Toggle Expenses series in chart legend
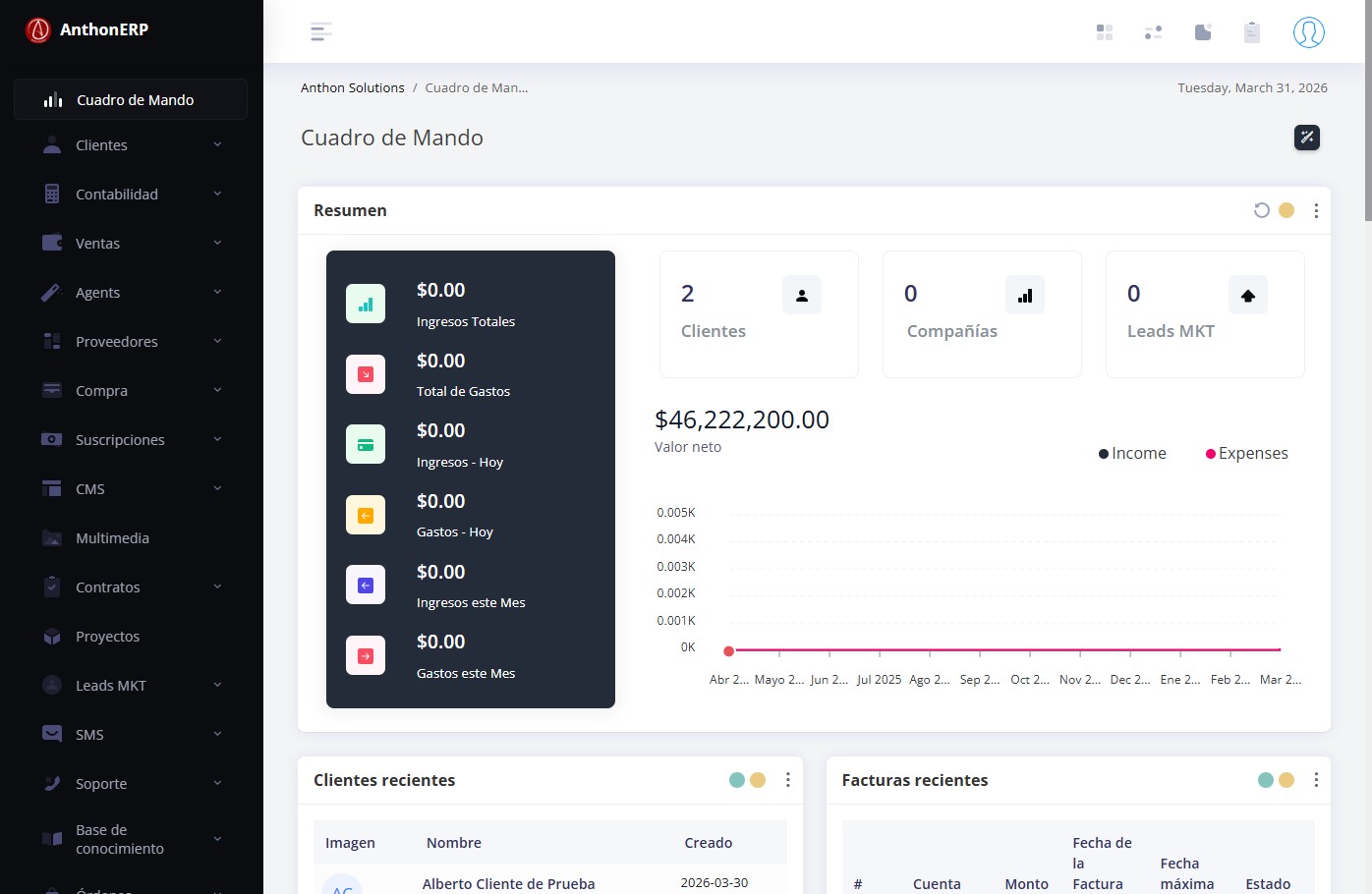The width and height of the screenshot is (1372, 894). [x=1246, y=453]
